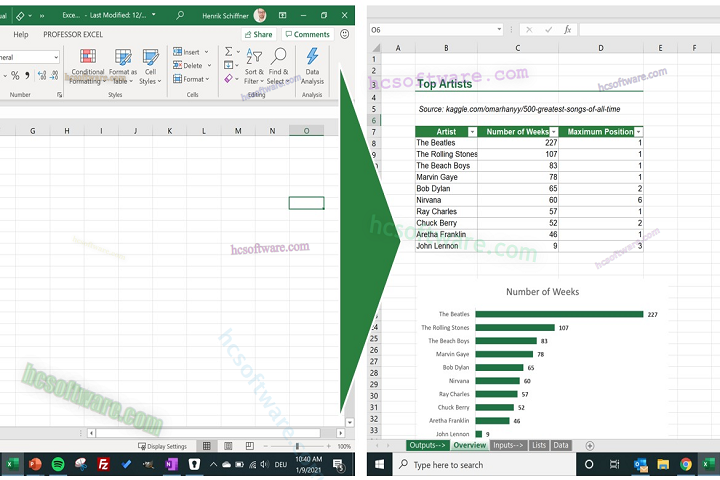Open PowerPoint from the taskbar
720x480 pixels.
35,464
